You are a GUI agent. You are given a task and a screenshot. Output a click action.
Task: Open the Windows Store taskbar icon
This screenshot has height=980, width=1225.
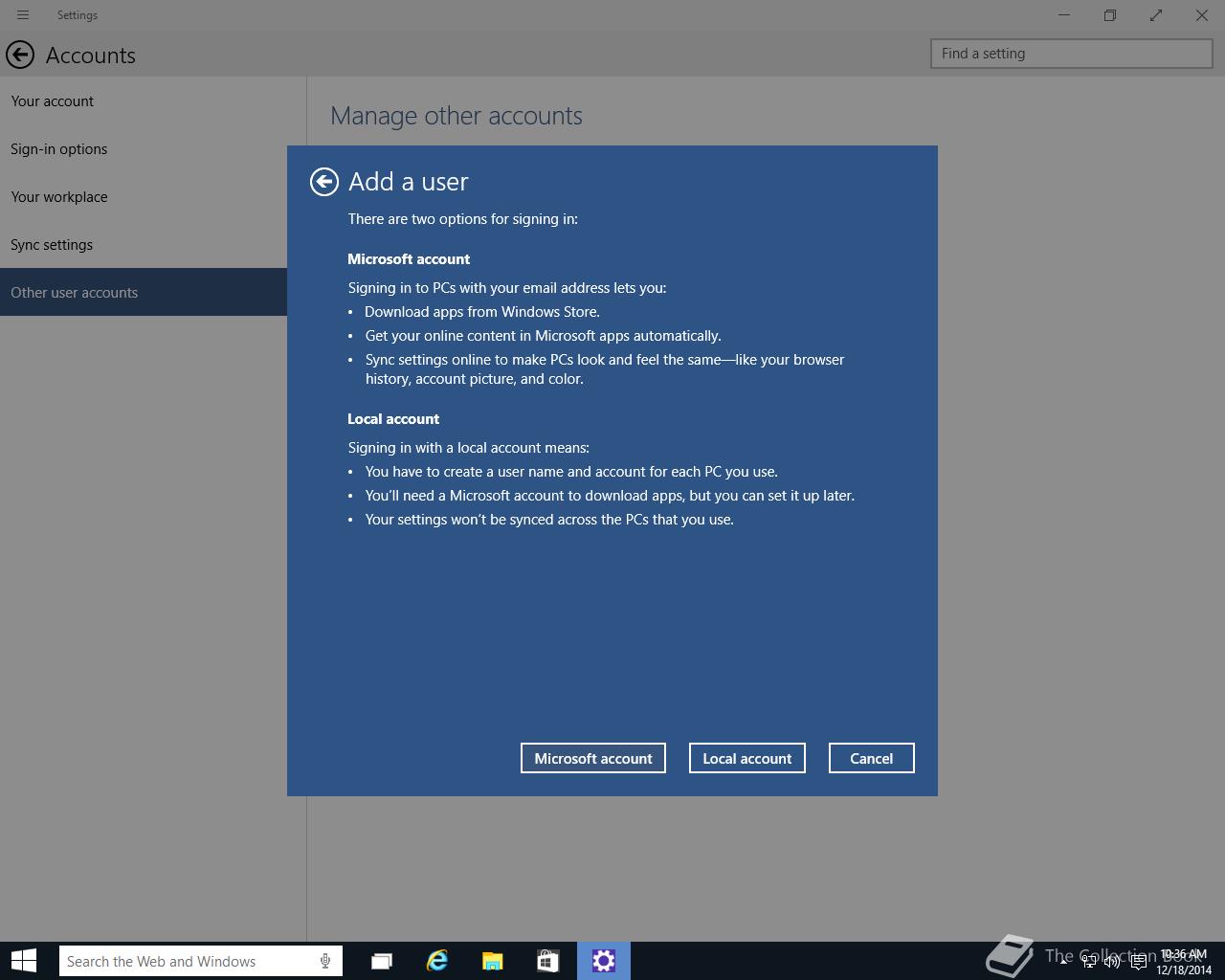click(547, 961)
